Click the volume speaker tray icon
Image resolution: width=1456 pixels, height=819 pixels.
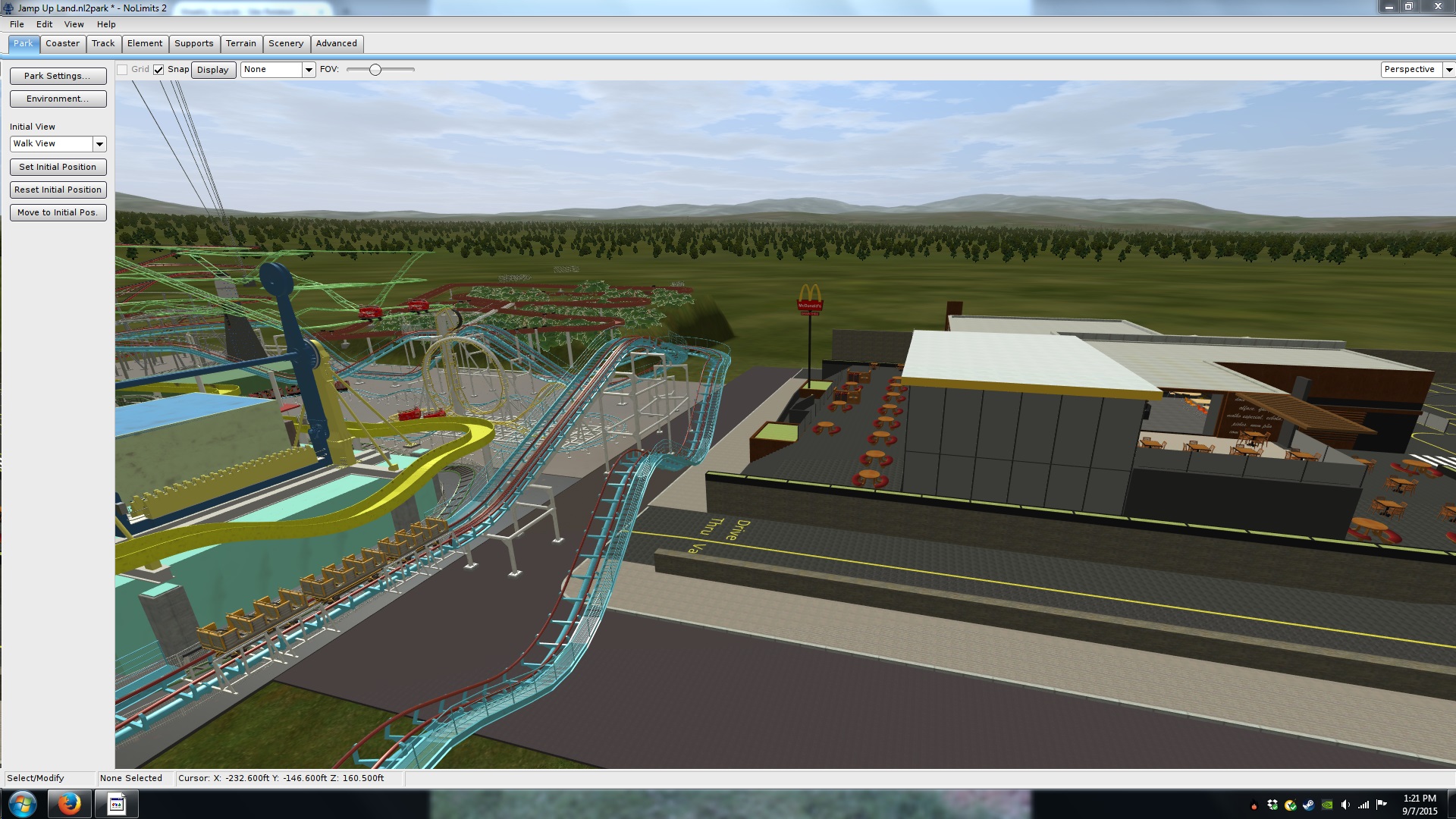[x=1345, y=805]
